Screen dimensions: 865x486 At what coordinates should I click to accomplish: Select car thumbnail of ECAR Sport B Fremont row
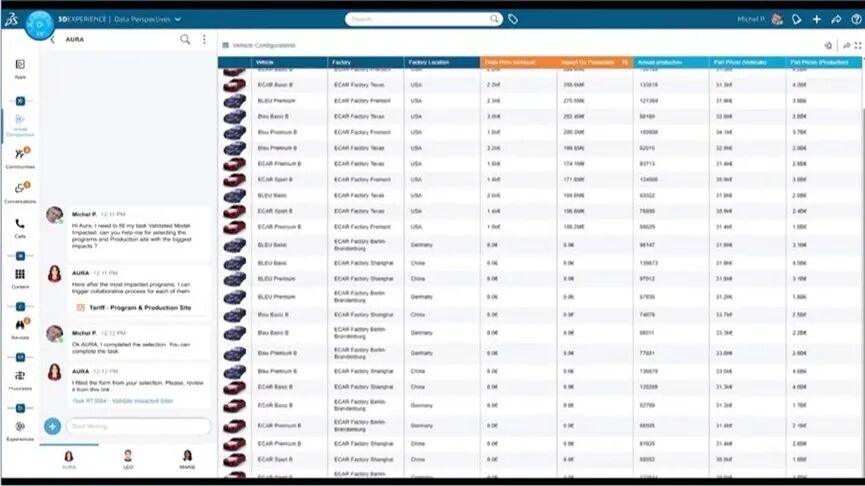pos(234,180)
